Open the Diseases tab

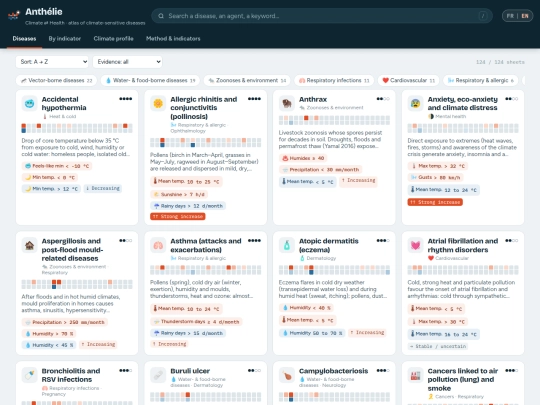24,39
